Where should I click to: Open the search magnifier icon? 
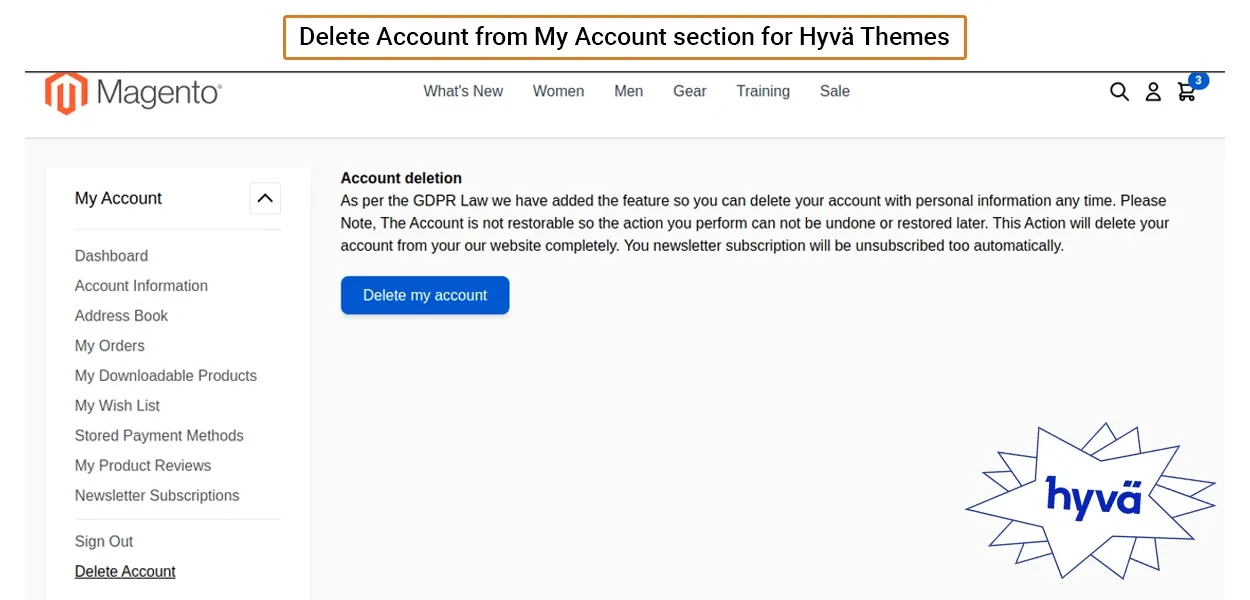[1119, 92]
